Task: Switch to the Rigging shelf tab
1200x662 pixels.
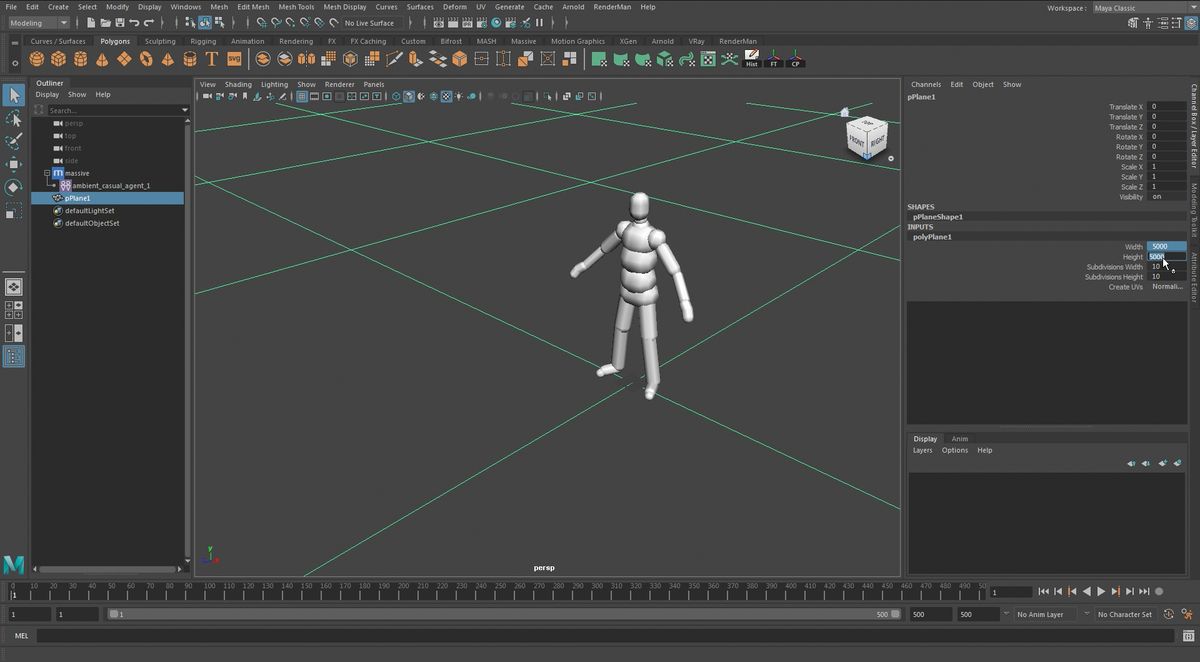Action: click(203, 41)
